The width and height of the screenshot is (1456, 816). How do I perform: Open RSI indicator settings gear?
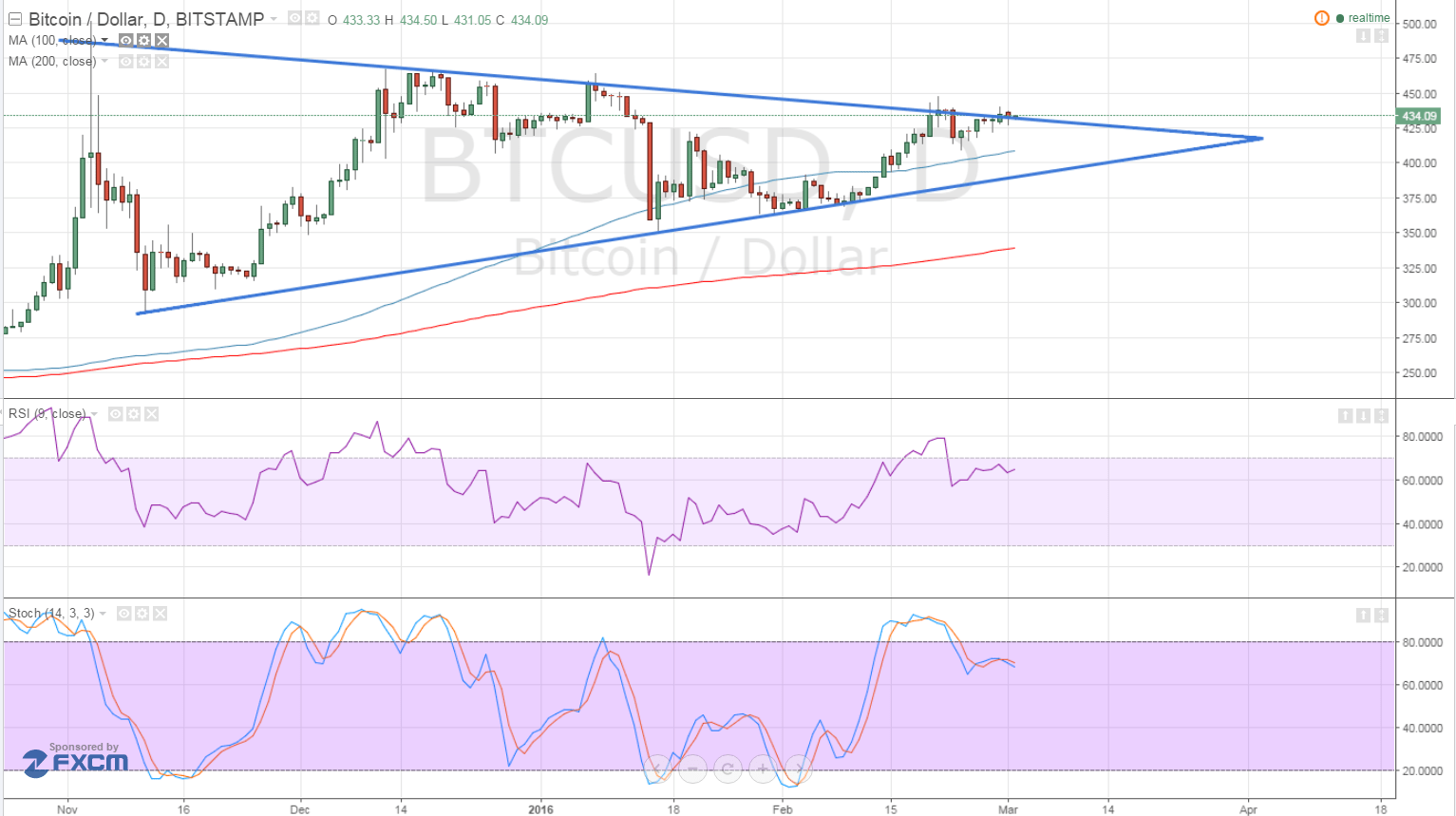pos(133,414)
